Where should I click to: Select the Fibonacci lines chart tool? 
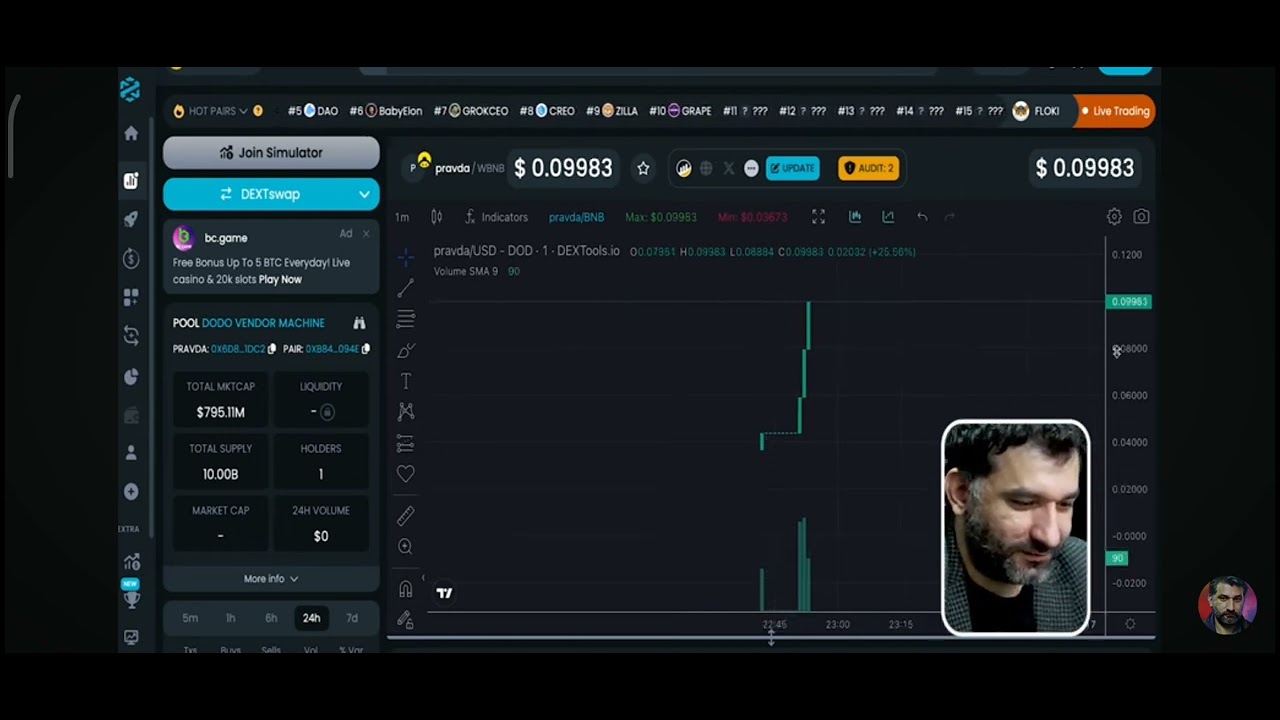coord(405,320)
